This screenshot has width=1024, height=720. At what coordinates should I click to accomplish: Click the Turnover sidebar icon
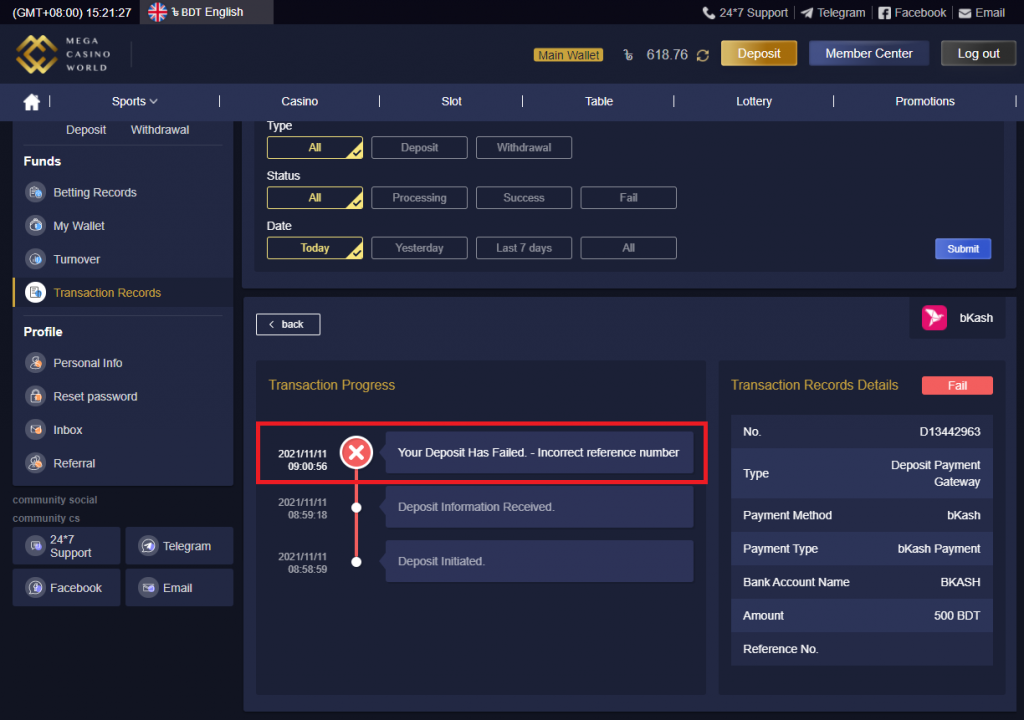click(35, 259)
